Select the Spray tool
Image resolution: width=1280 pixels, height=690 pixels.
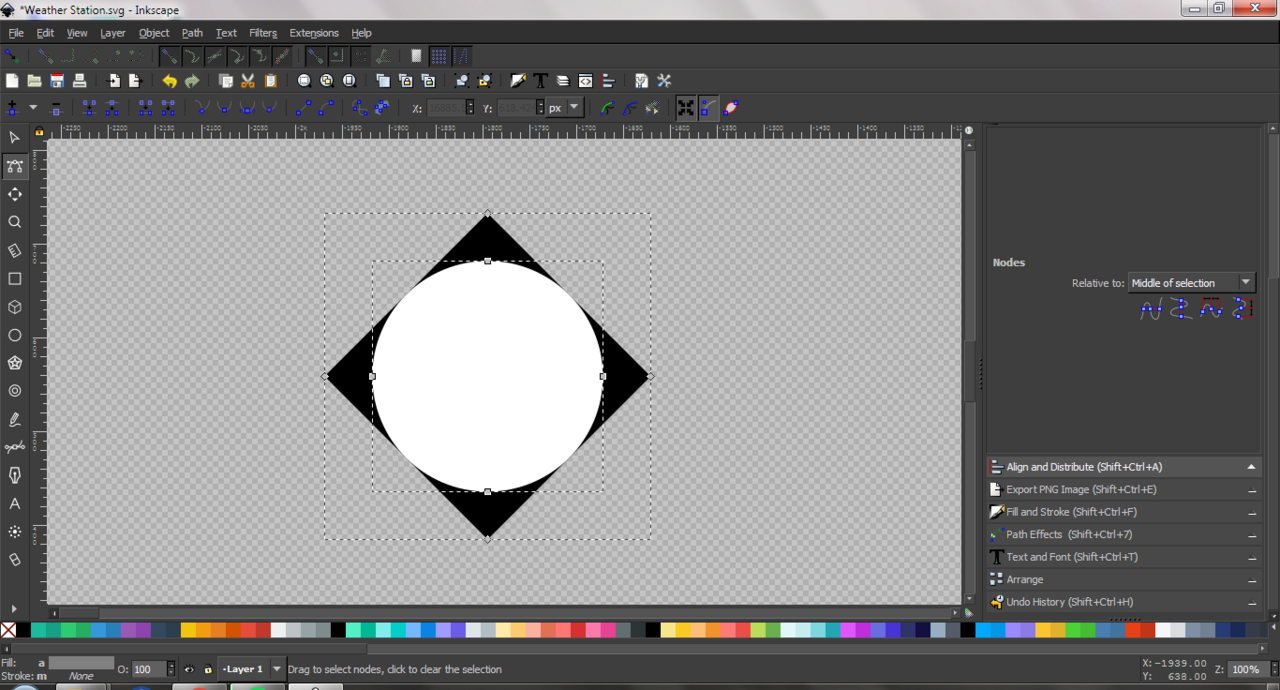coord(14,532)
